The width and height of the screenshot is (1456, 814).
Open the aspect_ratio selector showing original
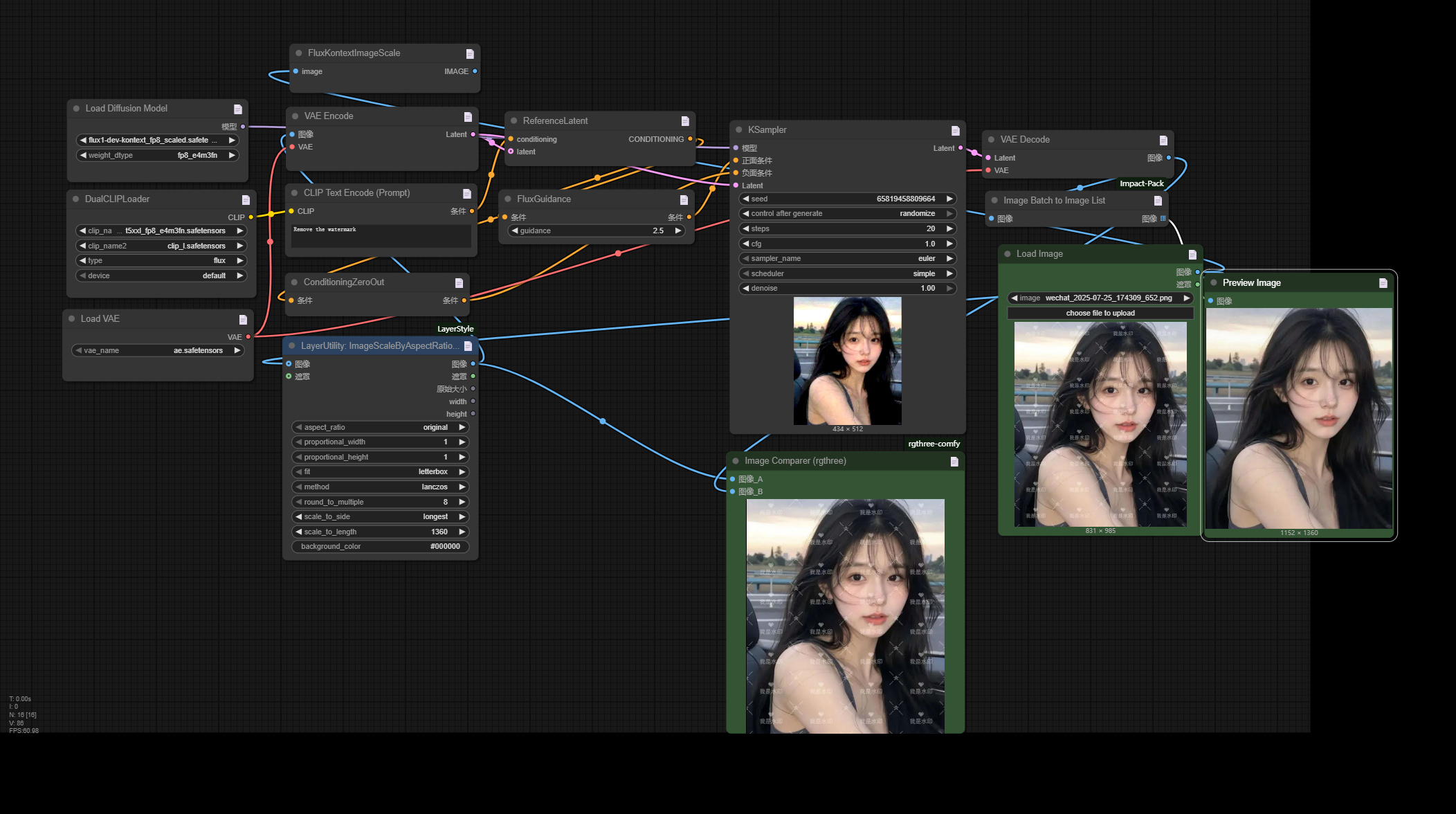(x=380, y=427)
